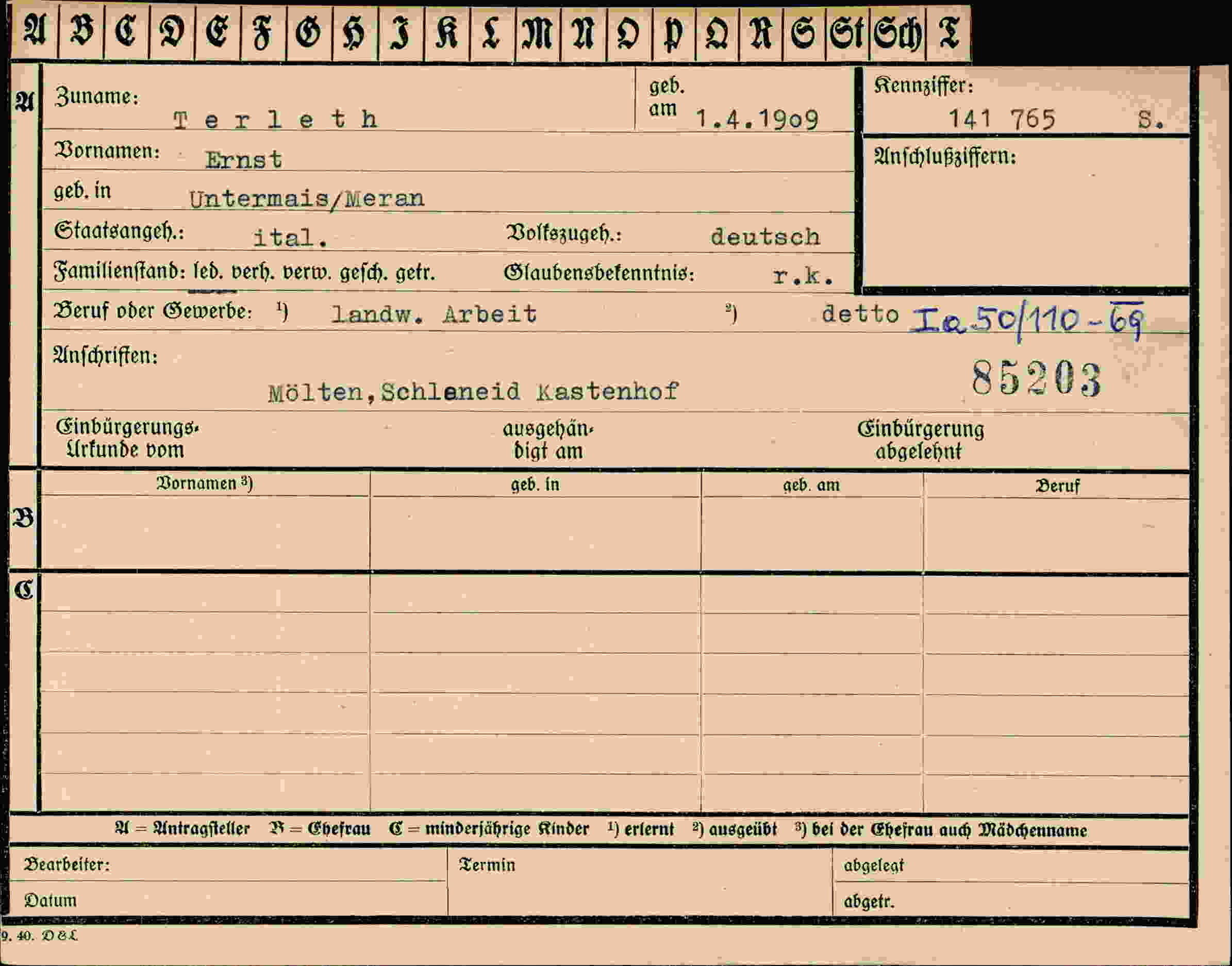Click the birth date '1.4.1909'

coord(757,120)
